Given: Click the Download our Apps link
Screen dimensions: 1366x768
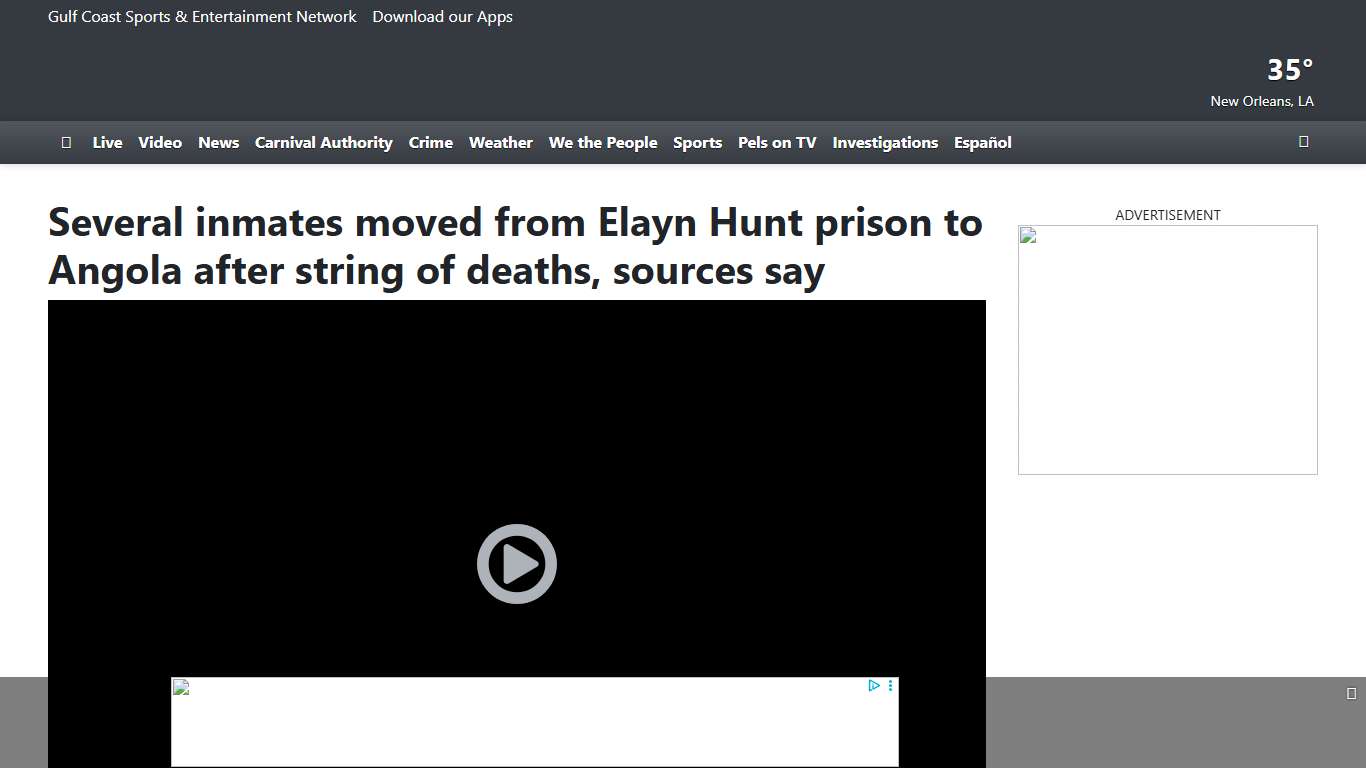Looking at the screenshot, I should pyautogui.click(x=442, y=16).
